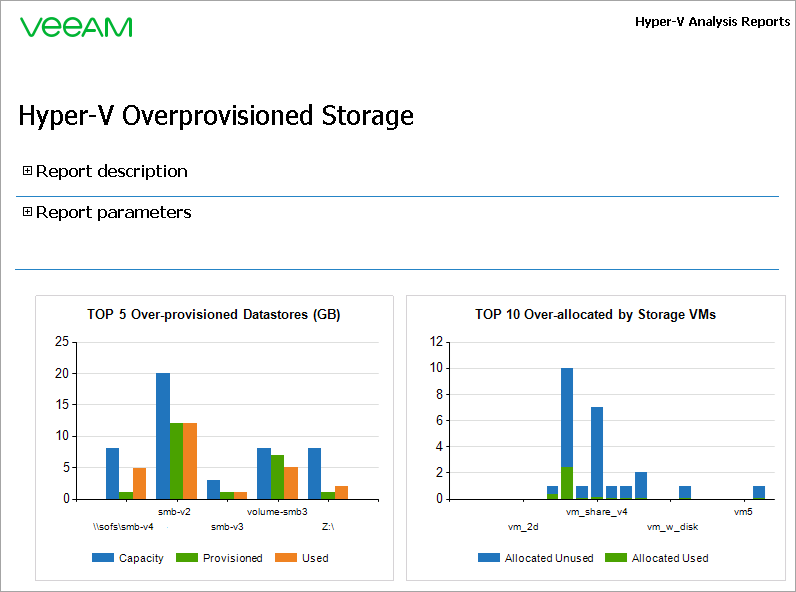The image size is (796, 592).
Task: Click the Allocated Unused legend text
Action: 549,558
